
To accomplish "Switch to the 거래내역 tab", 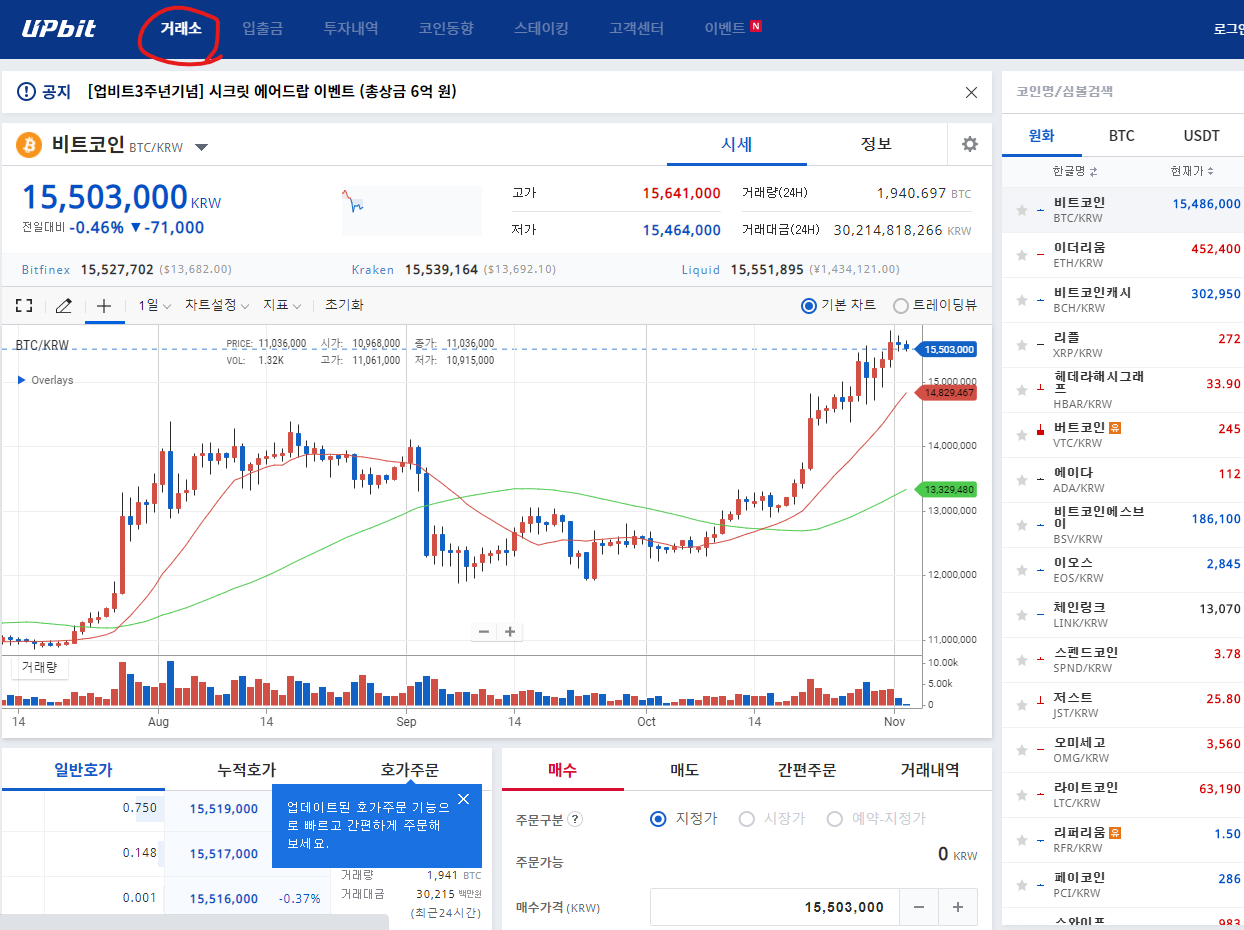I will pos(929,770).
